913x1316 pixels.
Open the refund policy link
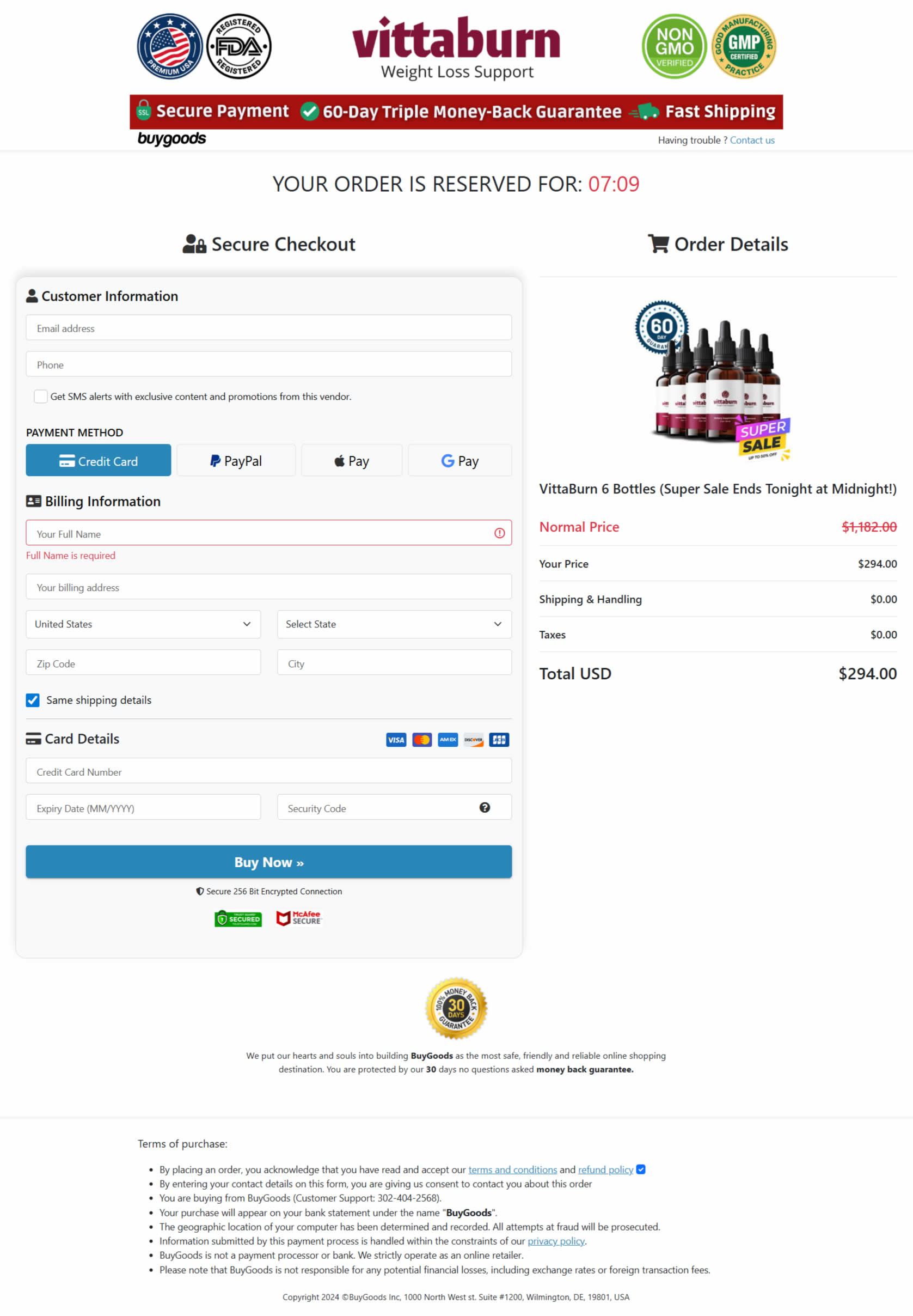point(606,1170)
